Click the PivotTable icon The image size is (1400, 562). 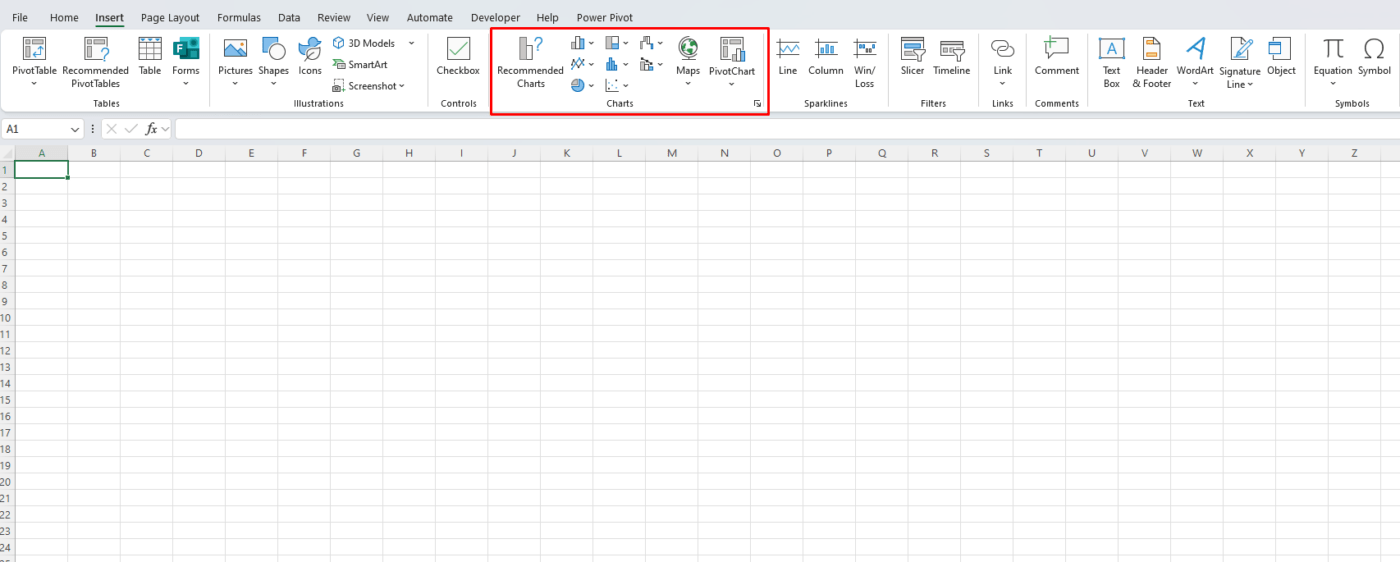point(34,51)
